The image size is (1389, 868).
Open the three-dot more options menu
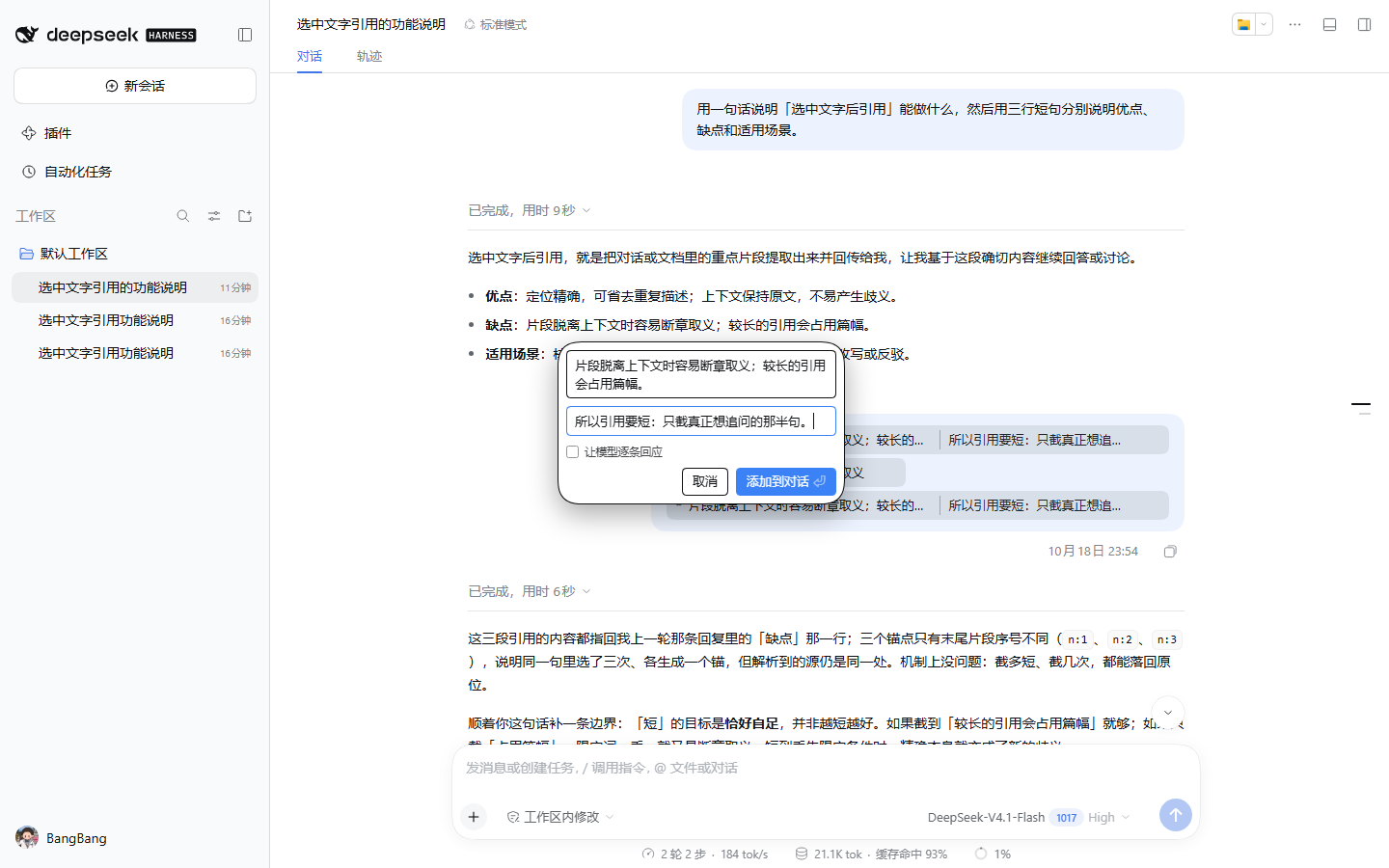point(1294,24)
